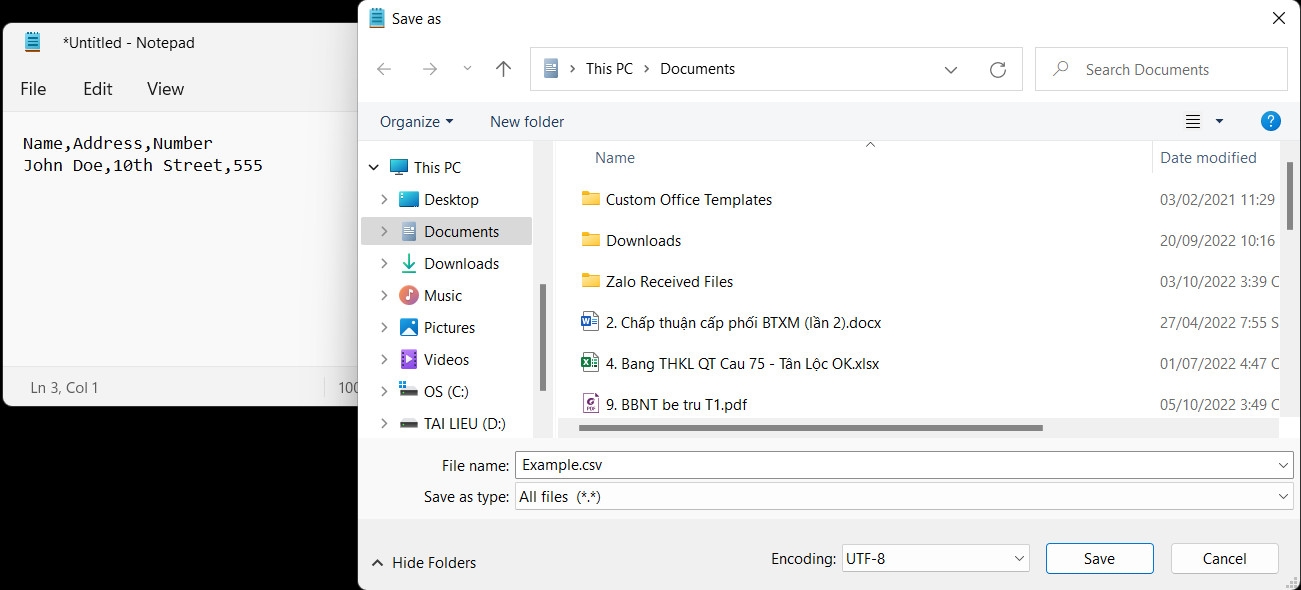
Task: Click Documents in the address breadcrumb
Action: point(697,69)
